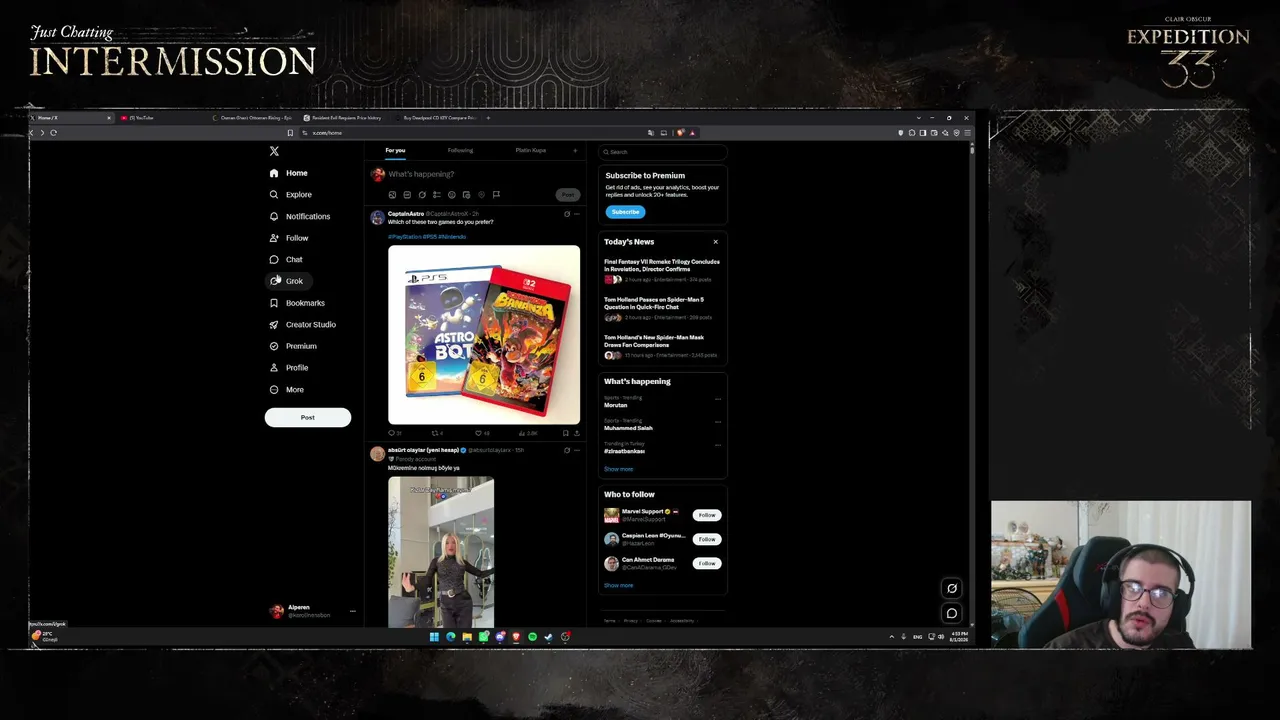Open the Home page in the sidebar

tap(288, 173)
